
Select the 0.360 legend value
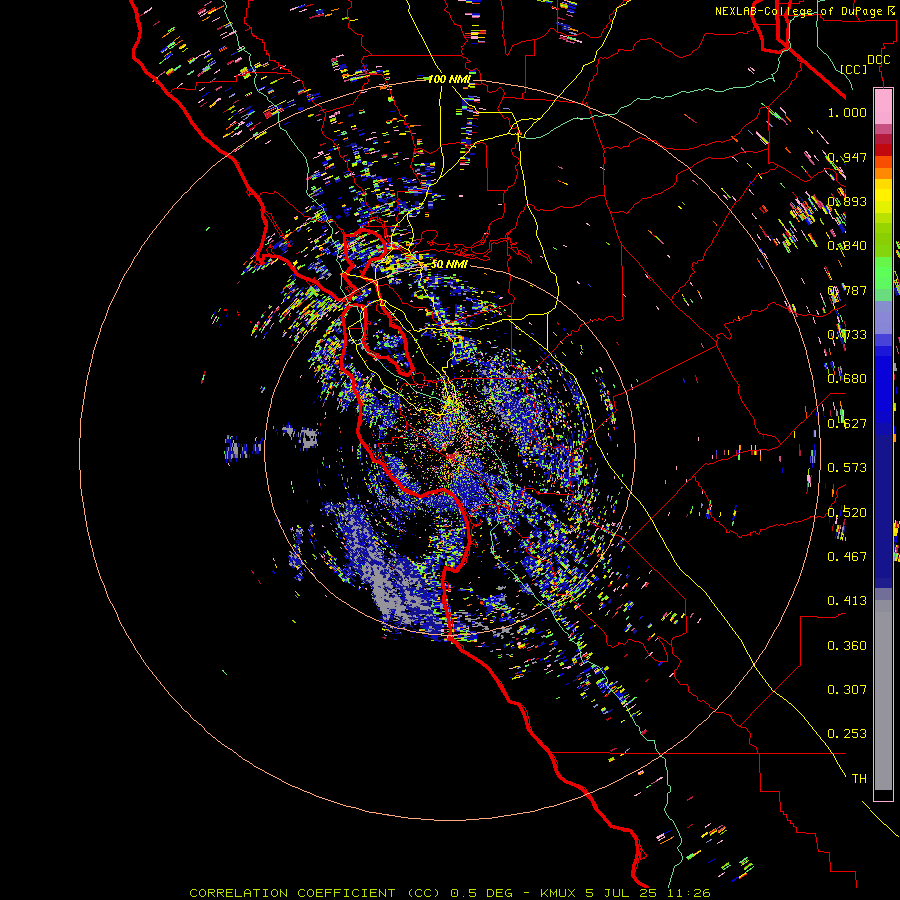847,646
